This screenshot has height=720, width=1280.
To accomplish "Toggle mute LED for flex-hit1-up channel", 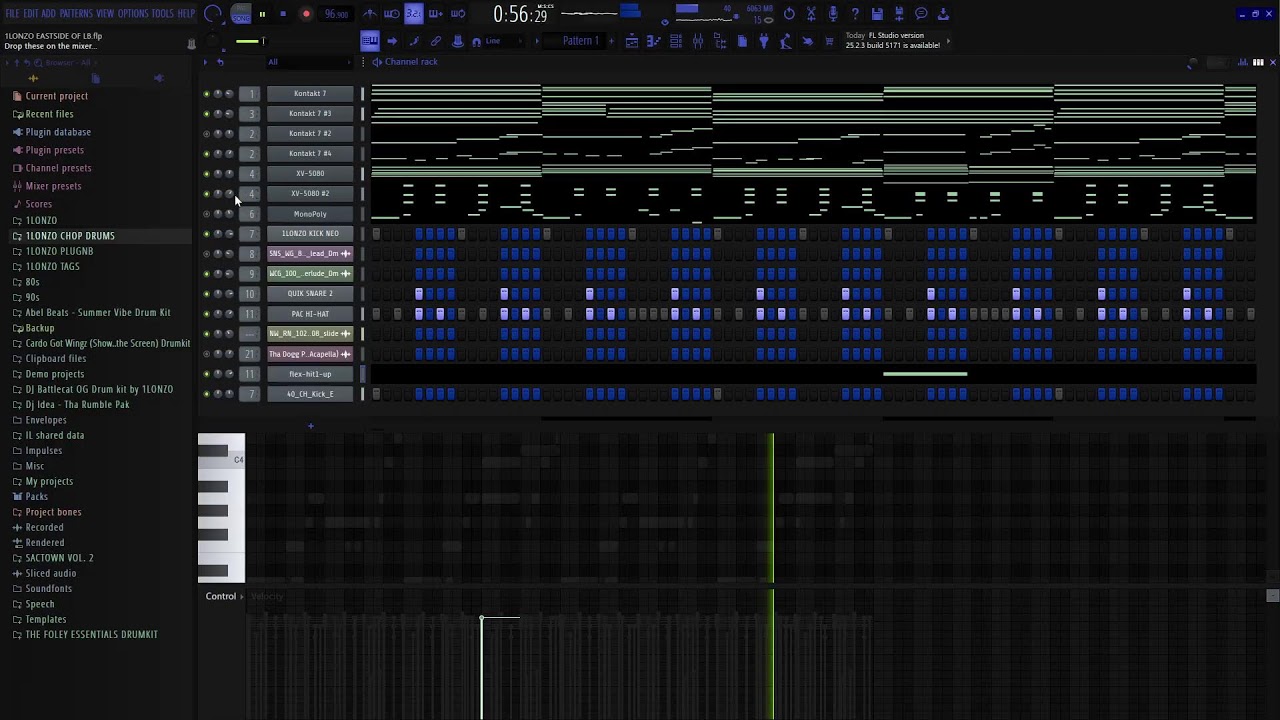I will (x=207, y=374).
